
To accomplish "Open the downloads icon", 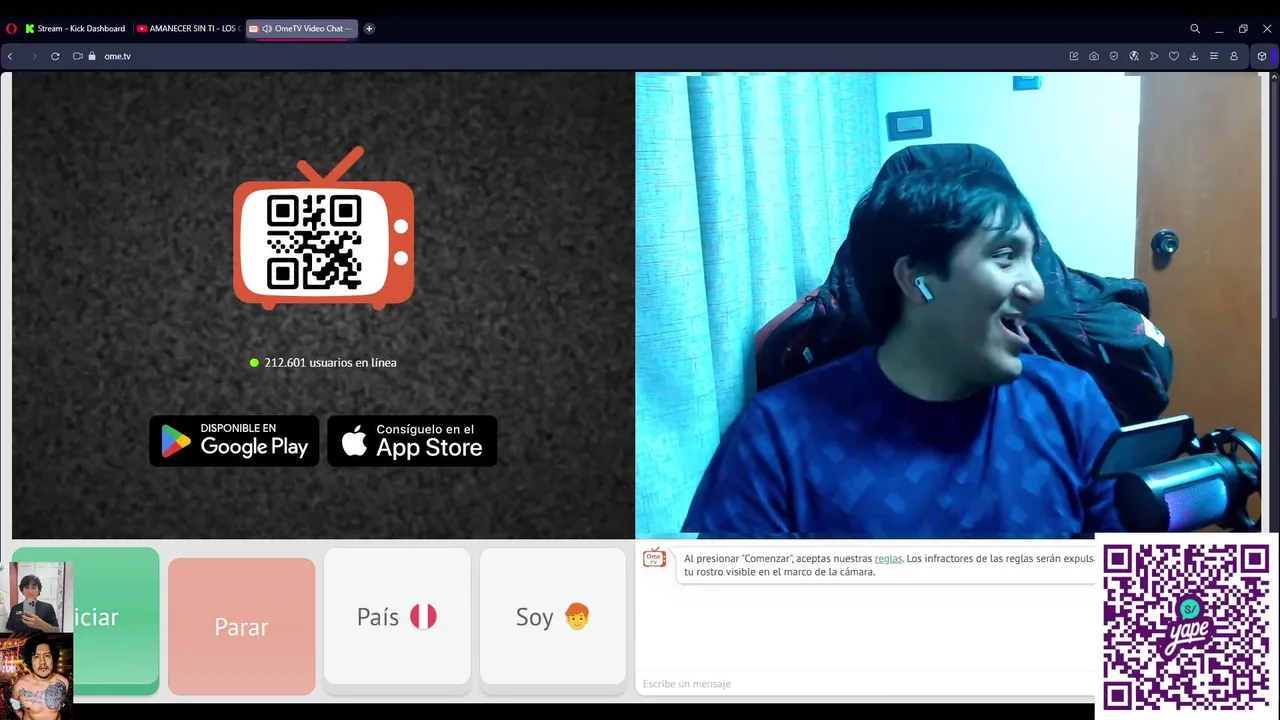I will [x=1194, y=56].
